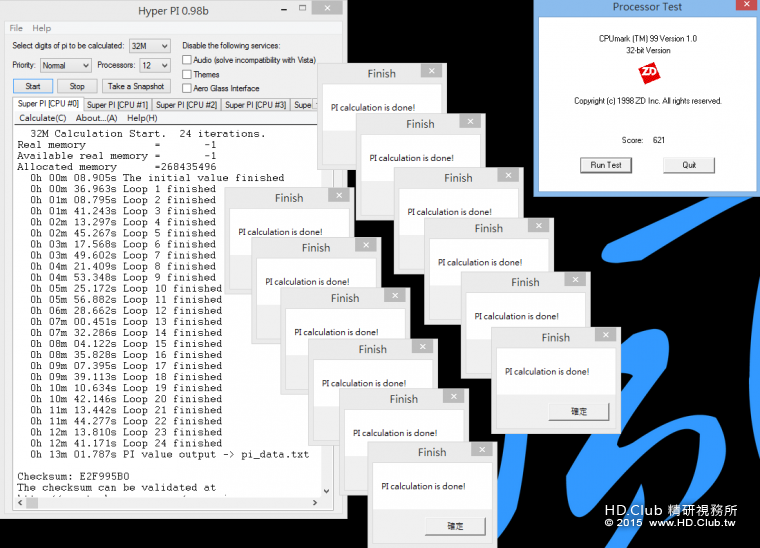Click the horizontal scrollbar left arrow in log

(20, 503)
